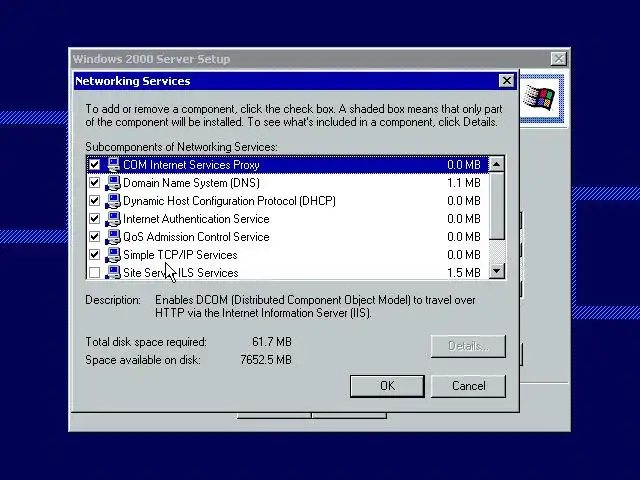The height and width of the screenshot is (480, 640).
Task: Click the Simple TCP/IP Services computer icon
Action: pos(113,255)
